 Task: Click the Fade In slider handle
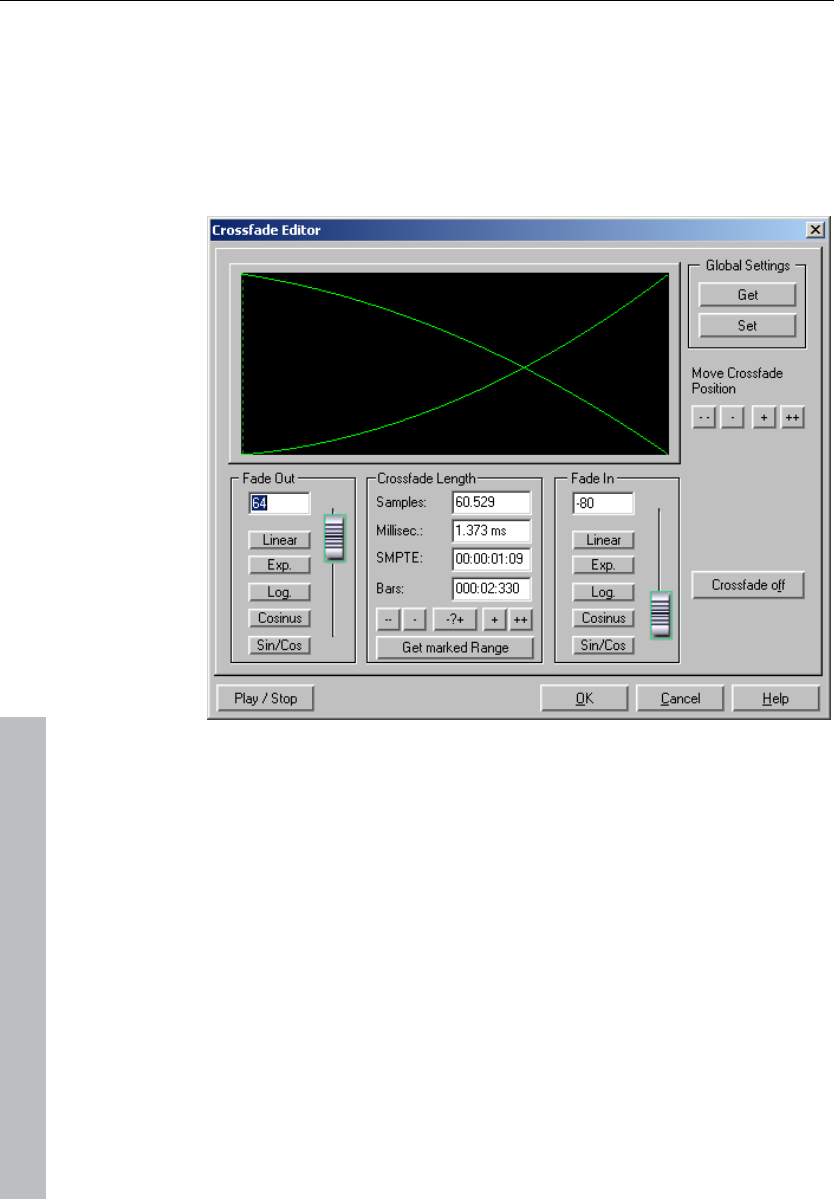(660, 615)
